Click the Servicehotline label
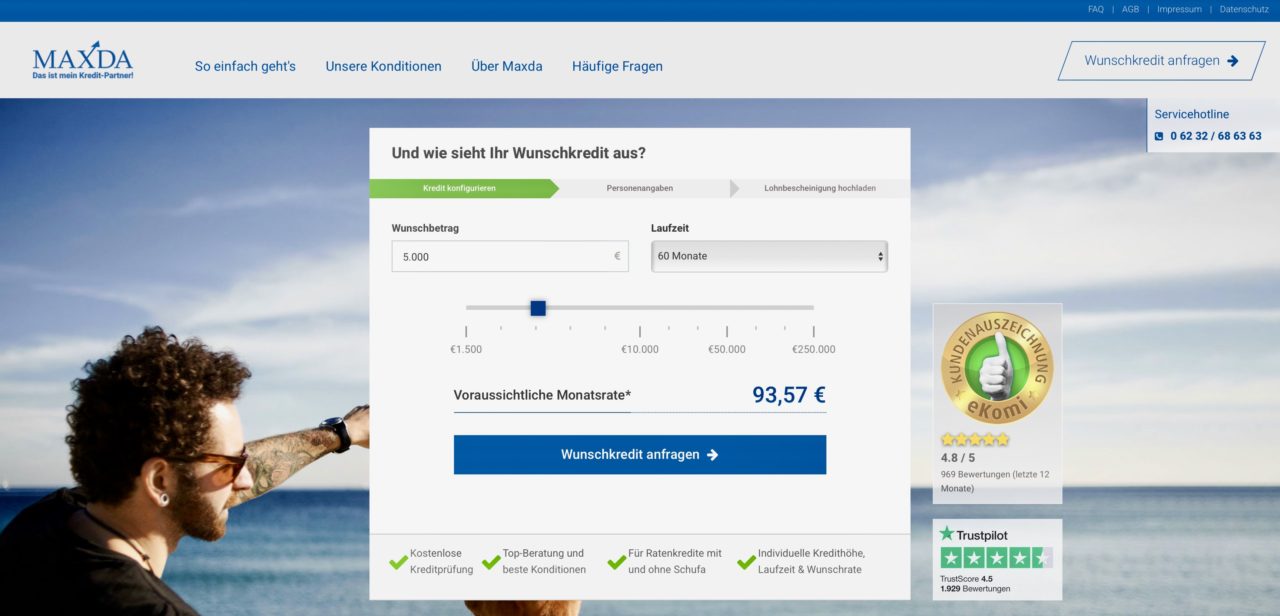Screen dimensions: 1280x616 (x=1192, y=114)
